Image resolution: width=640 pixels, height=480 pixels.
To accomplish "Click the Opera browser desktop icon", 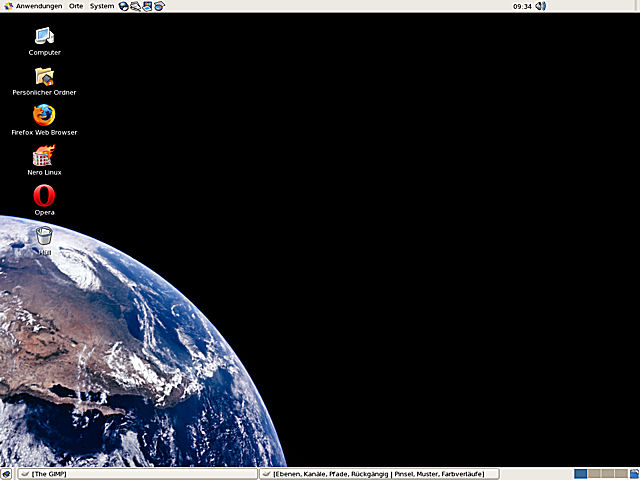I will tap(44, 196).
